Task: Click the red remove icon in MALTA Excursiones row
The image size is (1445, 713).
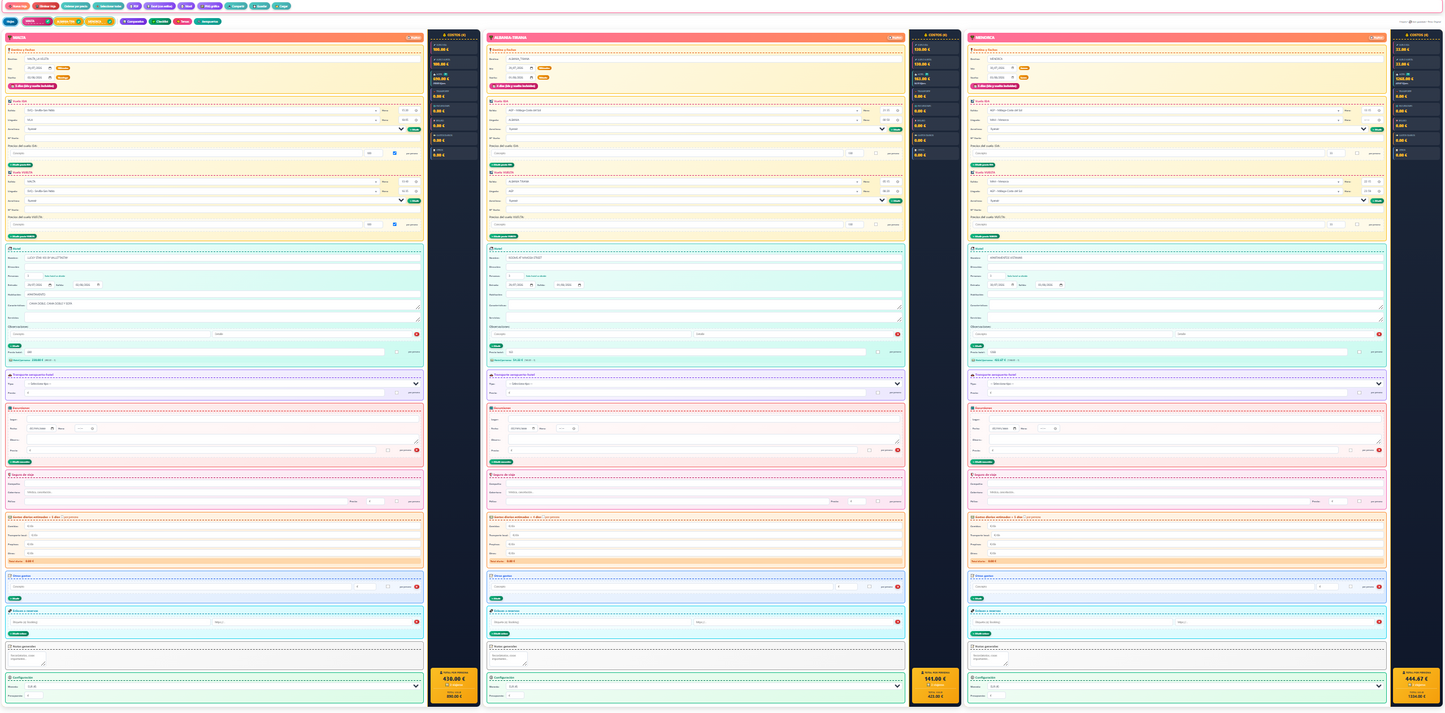Action: (x=417, y=450)
